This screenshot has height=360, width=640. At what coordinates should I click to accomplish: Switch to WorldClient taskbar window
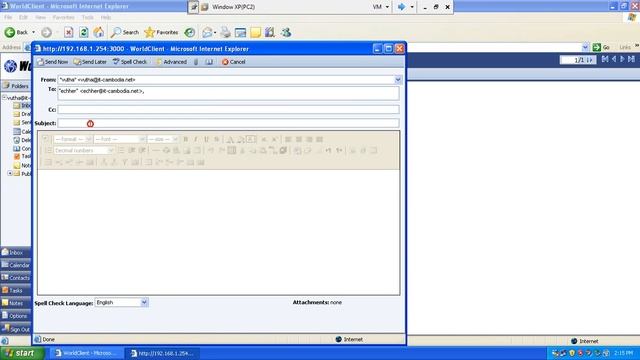tap(86, 353)
